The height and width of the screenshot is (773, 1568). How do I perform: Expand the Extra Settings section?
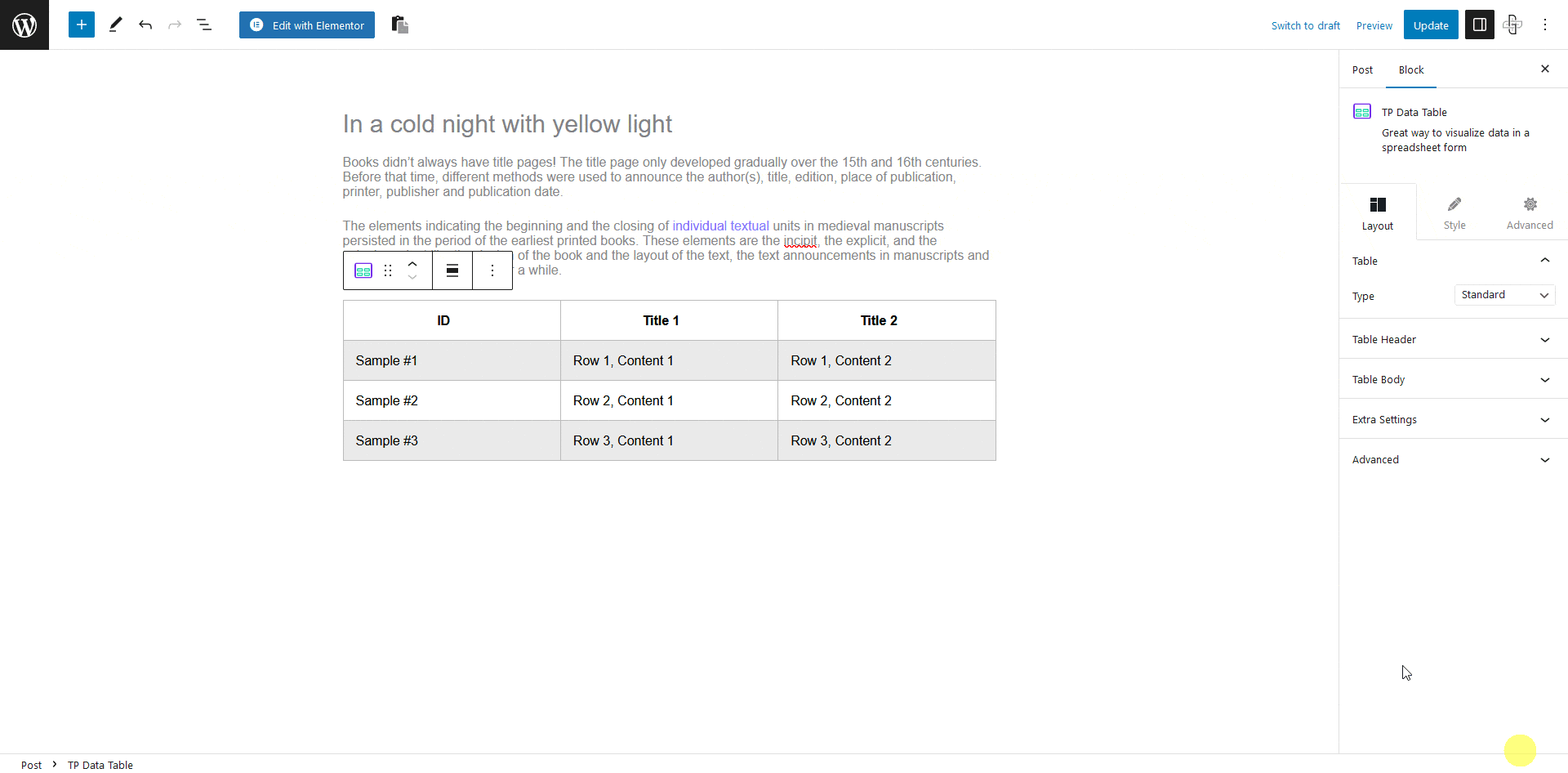click(1453, 419)
